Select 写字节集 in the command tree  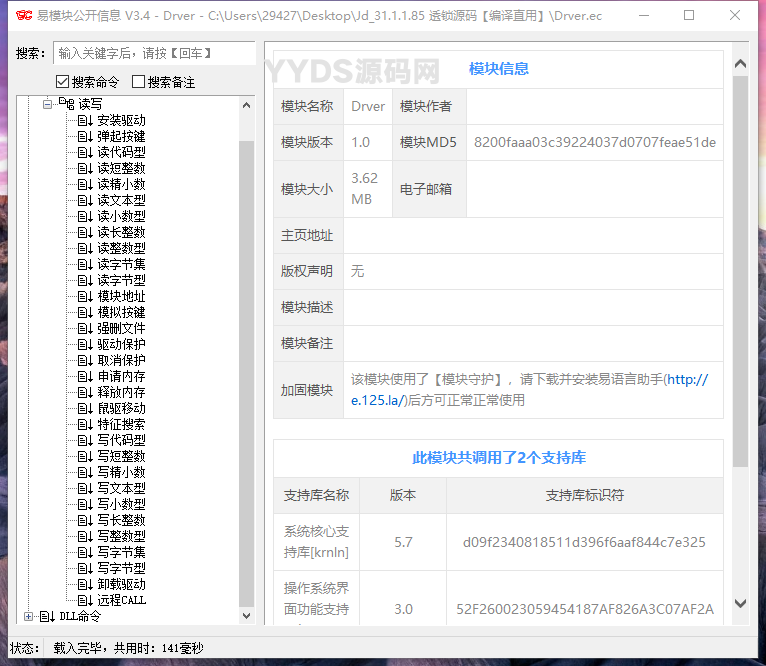(x=121, y=552)
